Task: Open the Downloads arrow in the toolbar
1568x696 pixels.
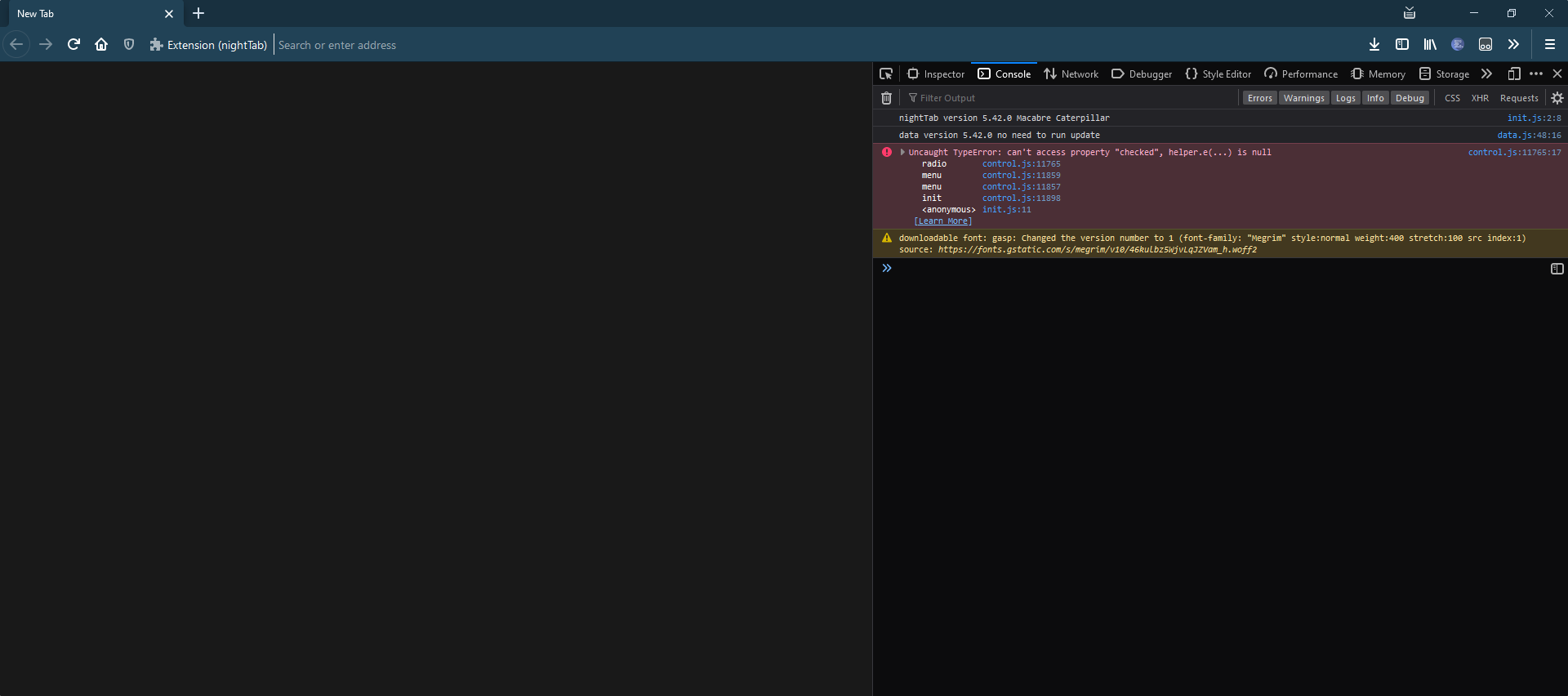Action: tap(1374, 44)
